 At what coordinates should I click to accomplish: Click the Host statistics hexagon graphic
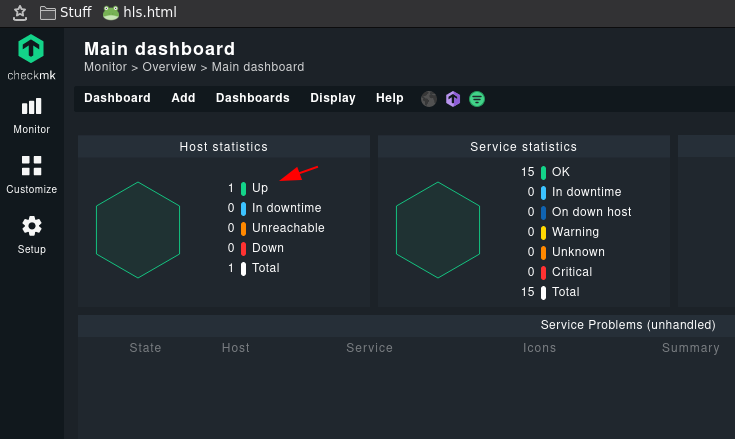click(138, 230)
